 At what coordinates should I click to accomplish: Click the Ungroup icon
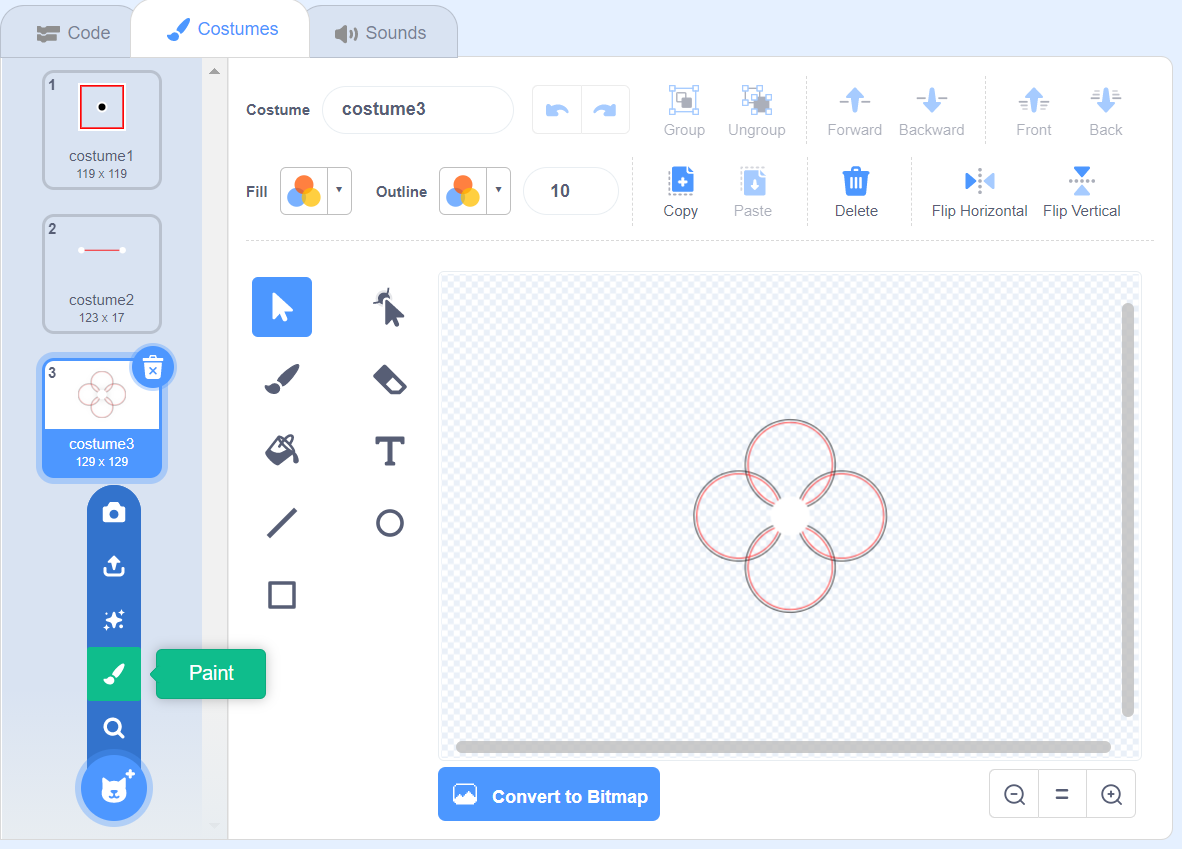pos(756,100)
